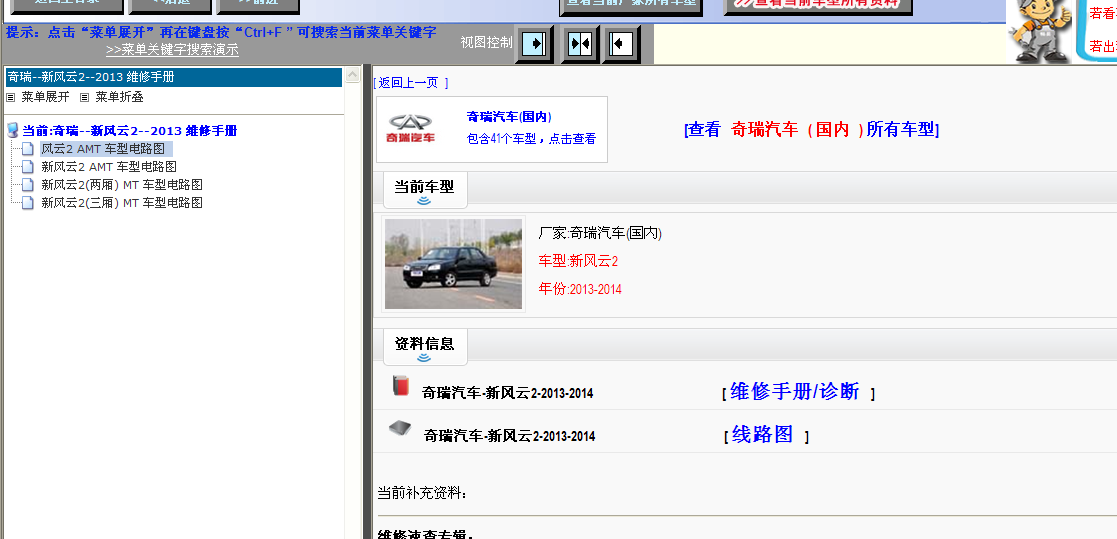The height and width of the screenshot is (539, 1117).
Task: Open 查看 奇瑞汽车（国内）所有车型 link
Action: 811,130
